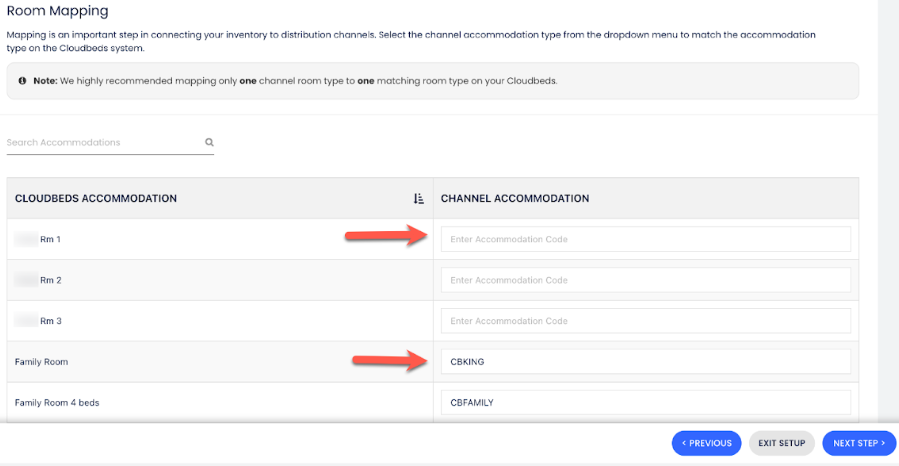Click the accommodation code field for Rm 3
This screenshot has height=466, width=899.
point(645,321)
